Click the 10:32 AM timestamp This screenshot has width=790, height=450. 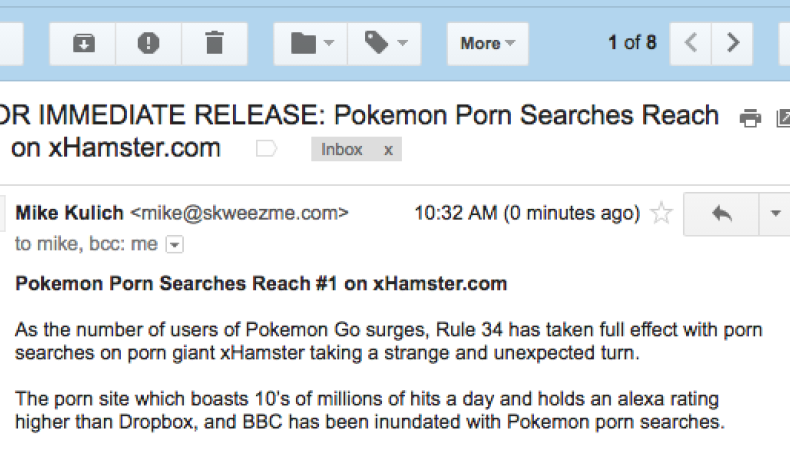tap(527, 213)
